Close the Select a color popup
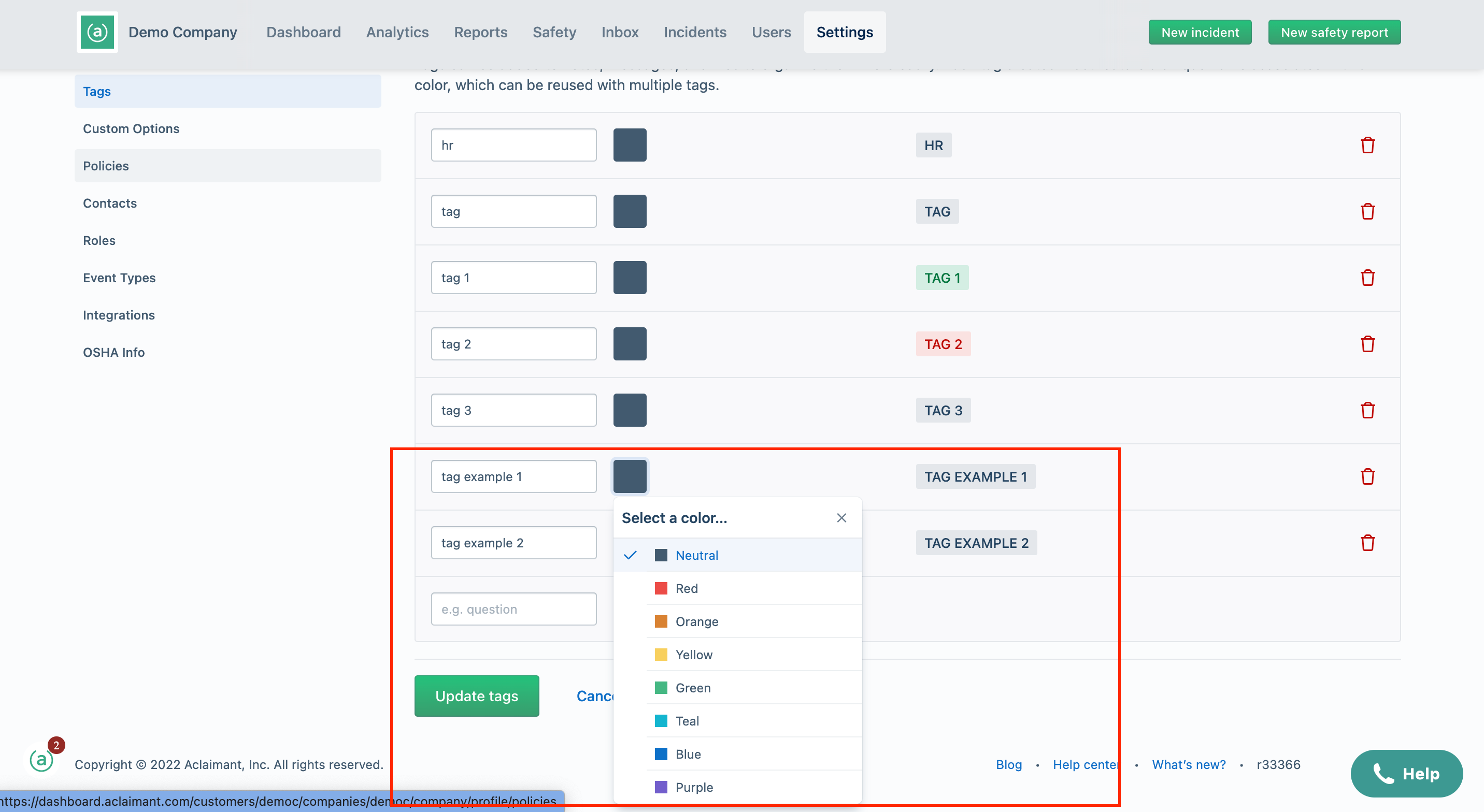This screenshot has width=1484, height=812. click(841, 518)
